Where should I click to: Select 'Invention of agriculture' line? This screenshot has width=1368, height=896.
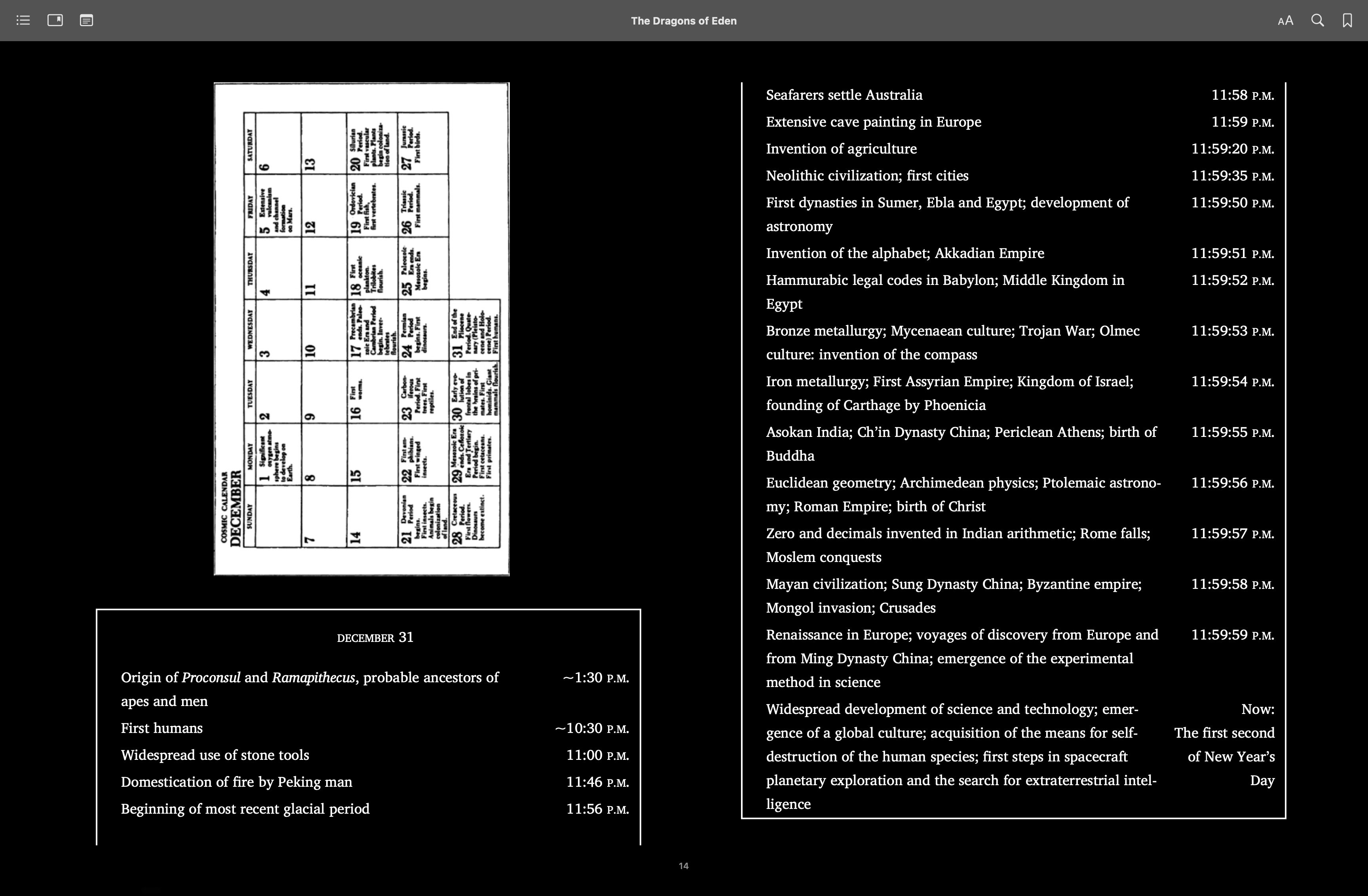pos(841,149)
